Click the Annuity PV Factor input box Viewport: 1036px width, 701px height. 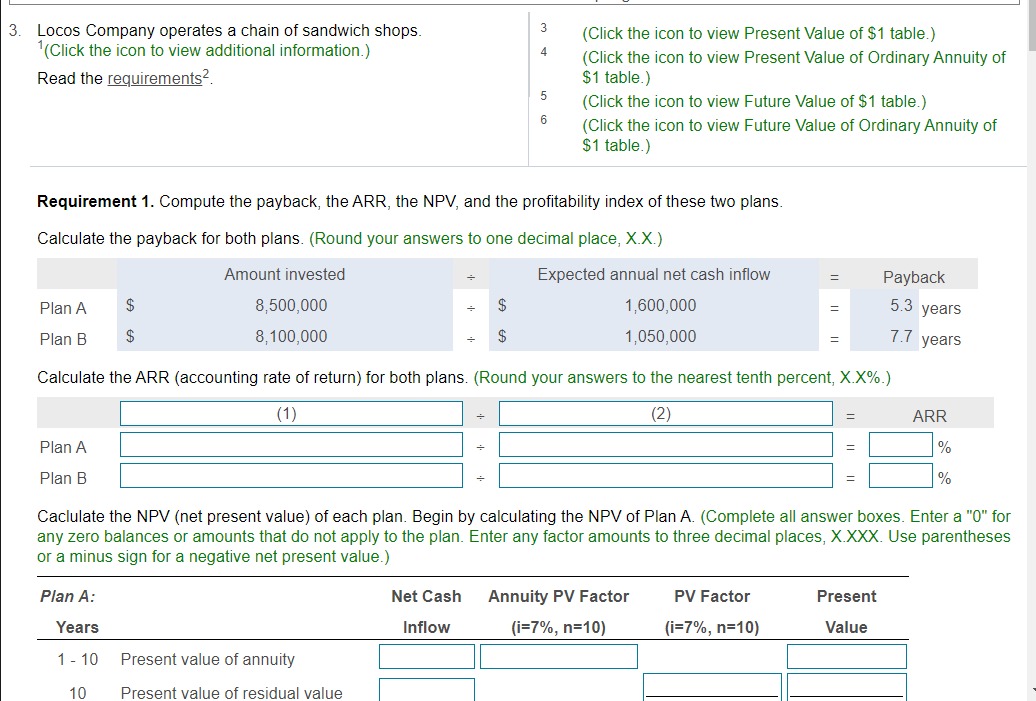(559, 656)
